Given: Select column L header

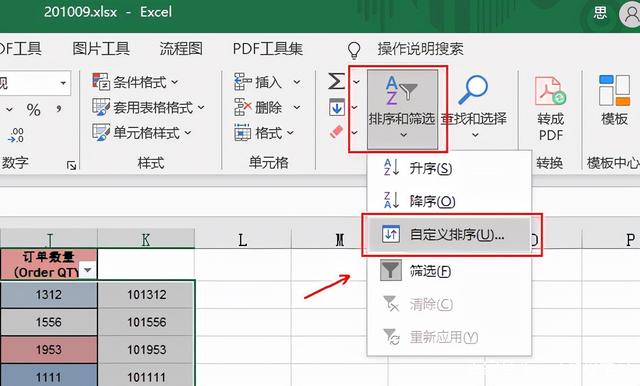Looking at the screenshot, I should point(242,240).
